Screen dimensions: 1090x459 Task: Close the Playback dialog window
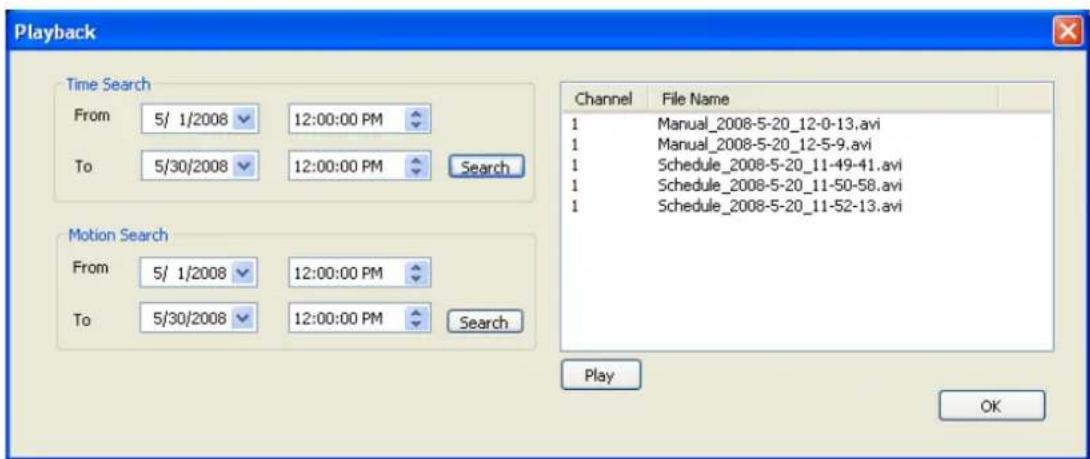pos(1068,32)
